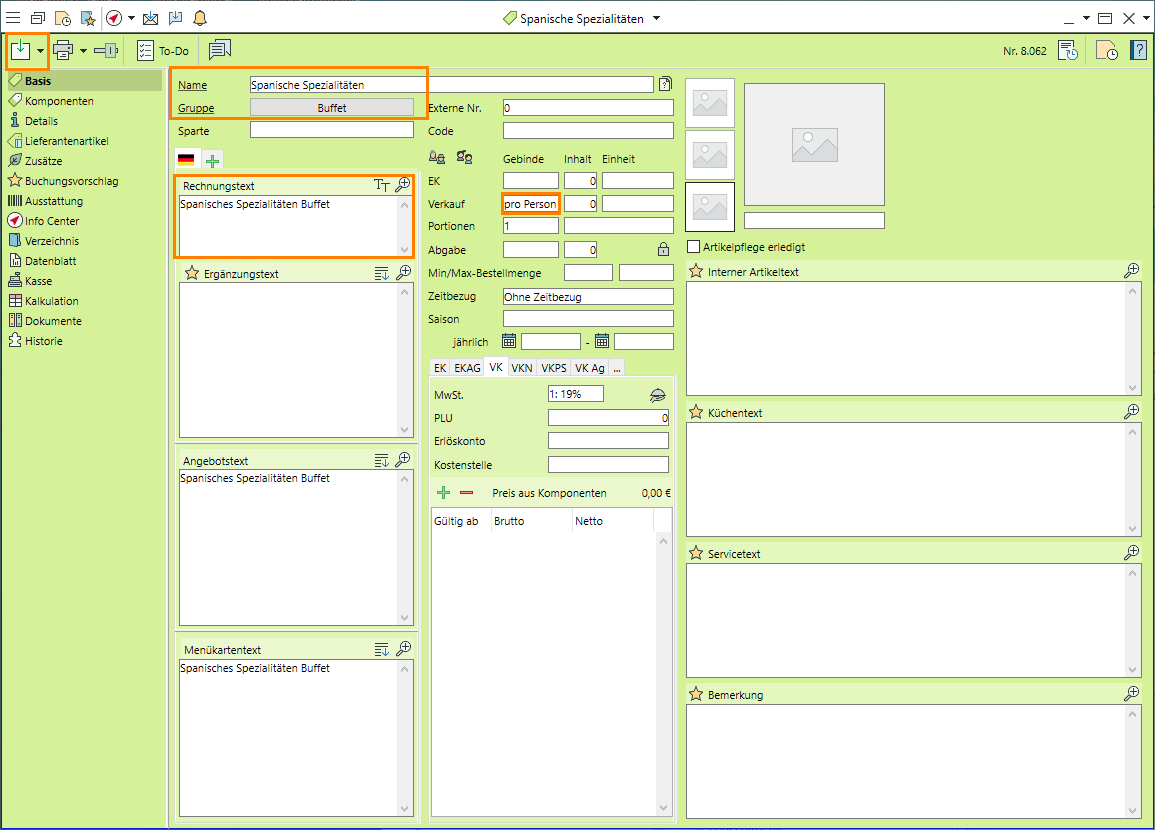This screenshot has width=1155, height=830.
Task: Click the Buffet group button
Action: (x=331, y=108)
